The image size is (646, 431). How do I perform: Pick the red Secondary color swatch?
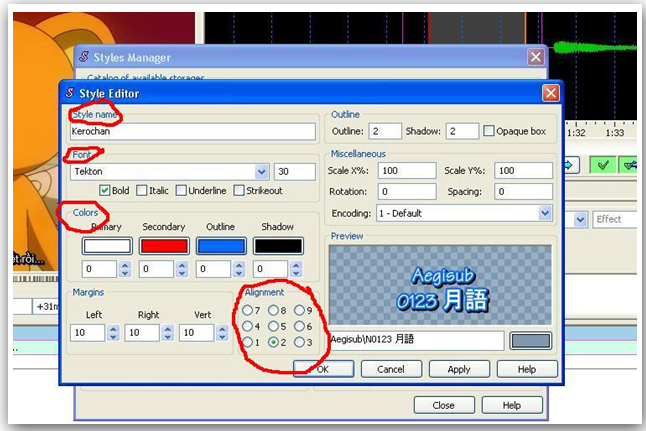pos(164,246)
